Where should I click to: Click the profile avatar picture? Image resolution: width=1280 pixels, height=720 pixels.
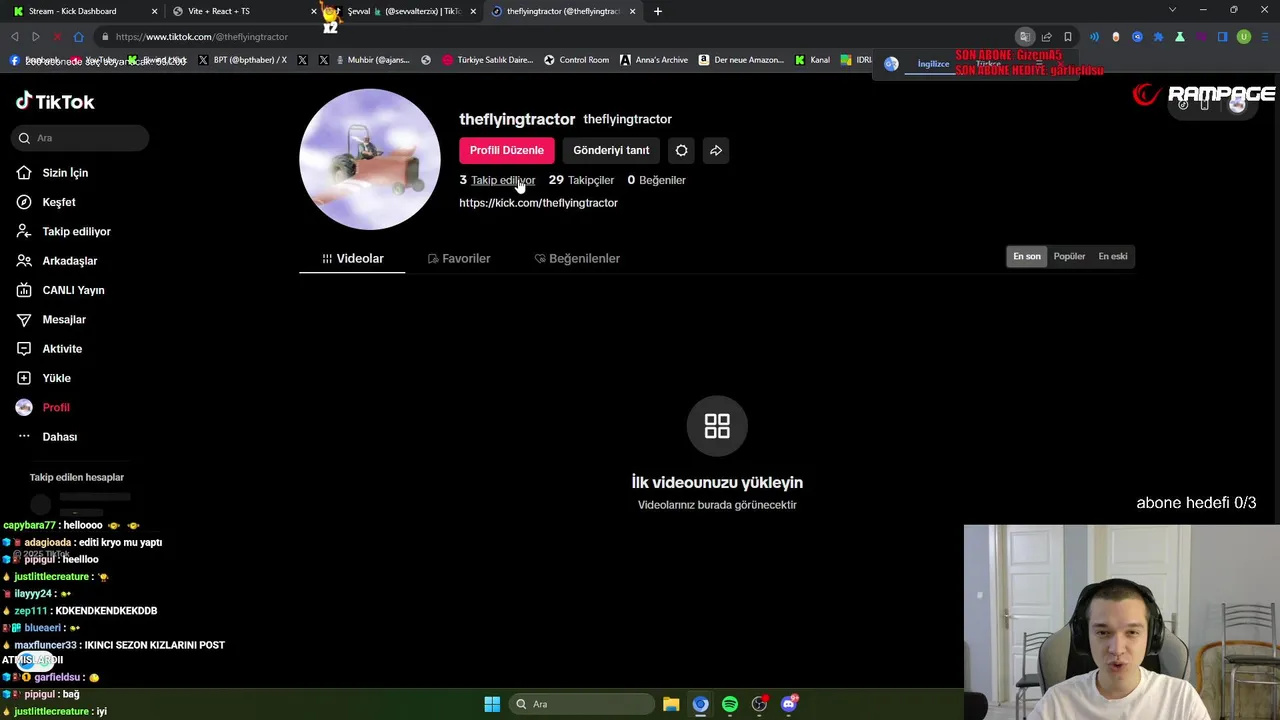click(x=370, y=159)
